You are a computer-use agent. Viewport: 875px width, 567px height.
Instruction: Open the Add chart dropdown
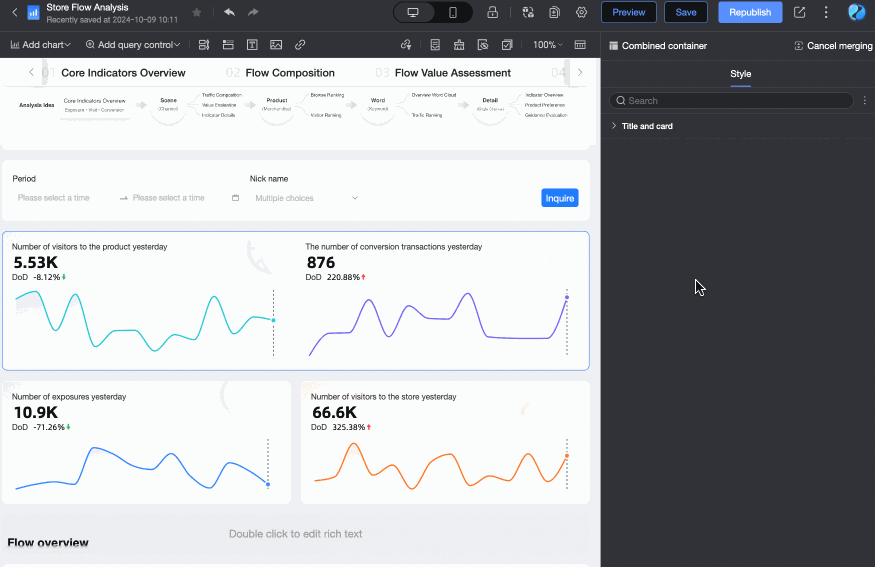coord(41,45)
